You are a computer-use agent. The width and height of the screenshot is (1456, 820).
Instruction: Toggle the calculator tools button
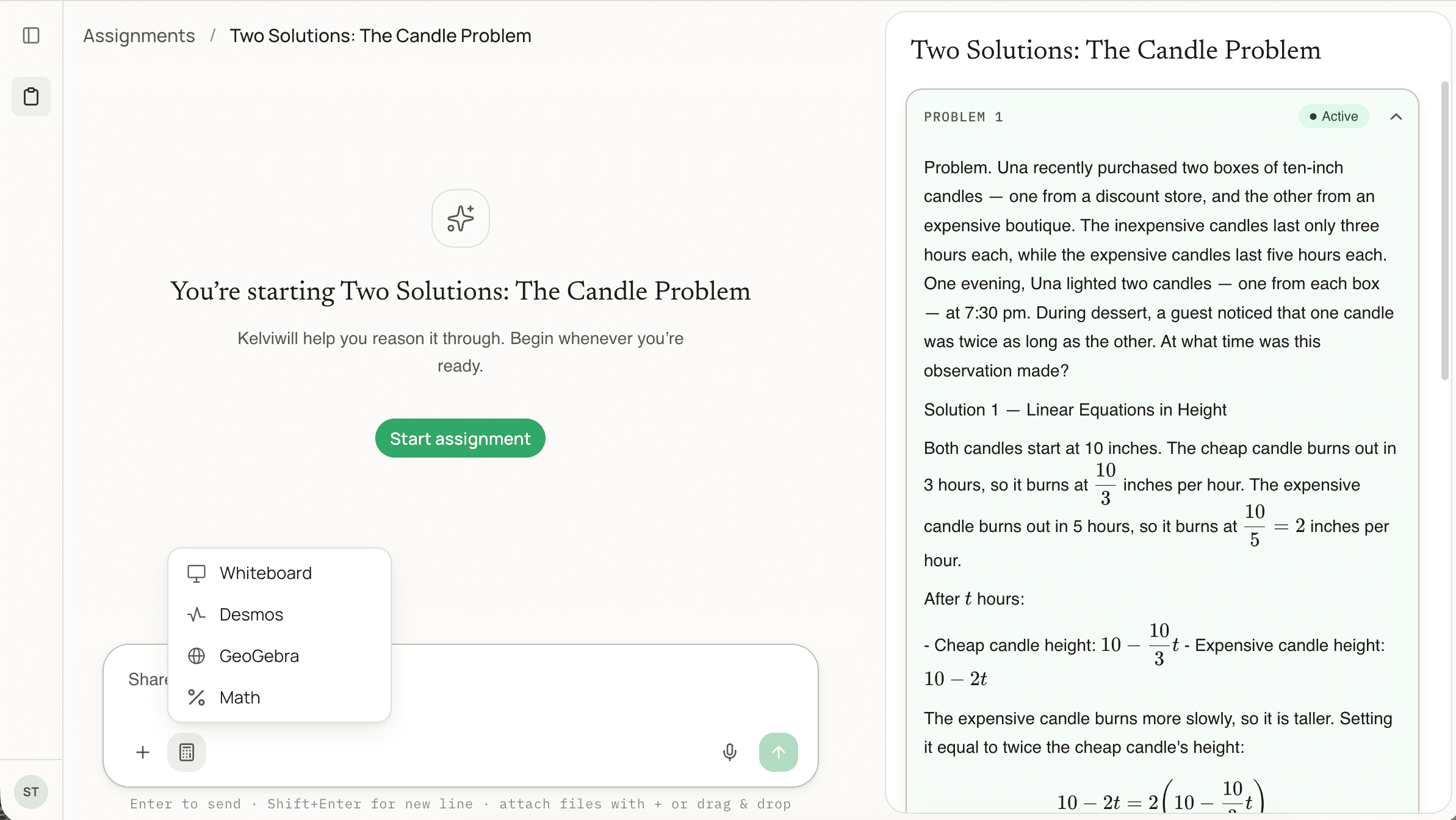[187, 752]
